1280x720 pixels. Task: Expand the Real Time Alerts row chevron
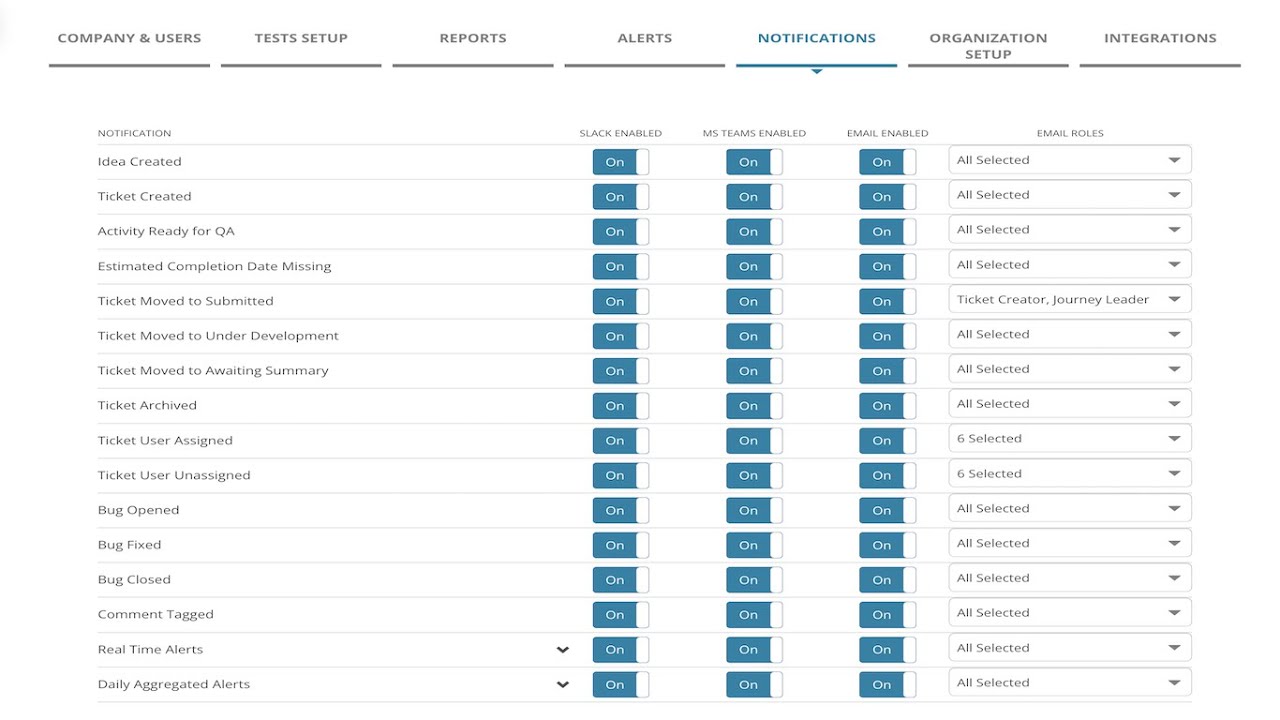click(563, 650)
